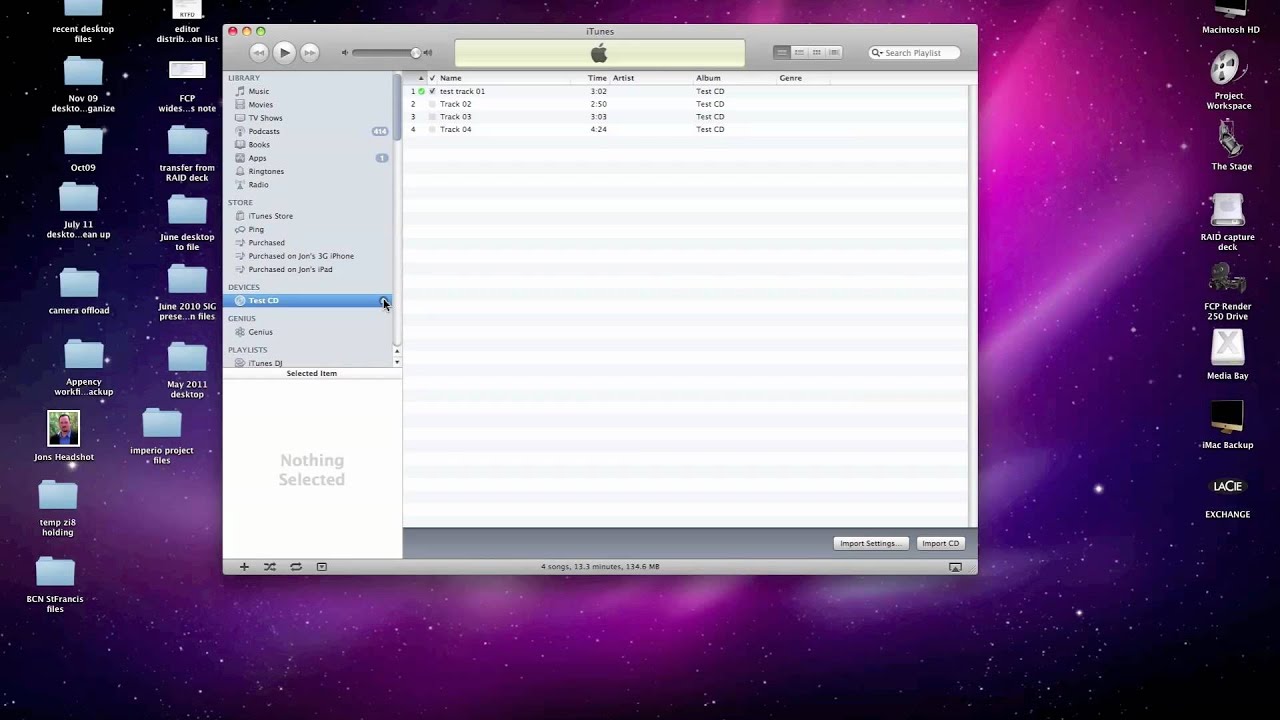Switch to grid view
Viewport: 1280px width, 720px height.
tap(816, 52)
